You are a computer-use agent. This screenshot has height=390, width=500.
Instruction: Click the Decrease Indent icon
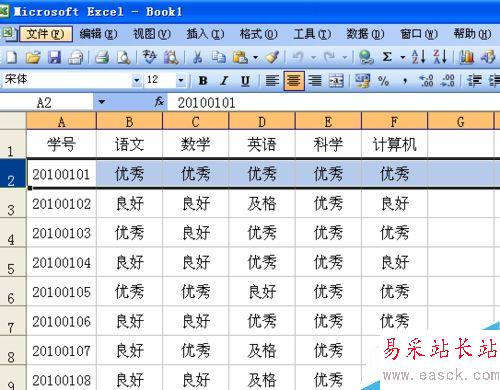474,81
